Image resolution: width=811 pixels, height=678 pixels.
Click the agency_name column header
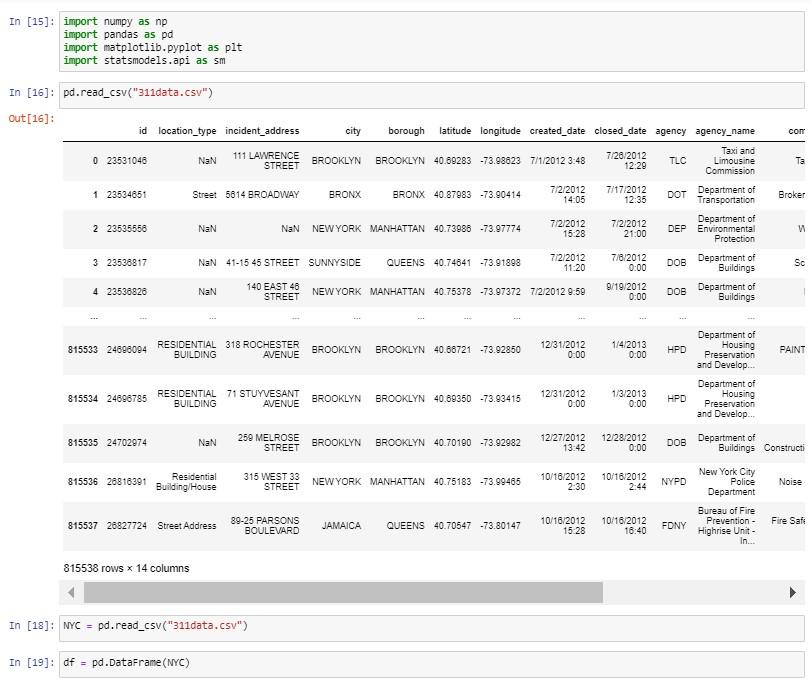(725, 130)
